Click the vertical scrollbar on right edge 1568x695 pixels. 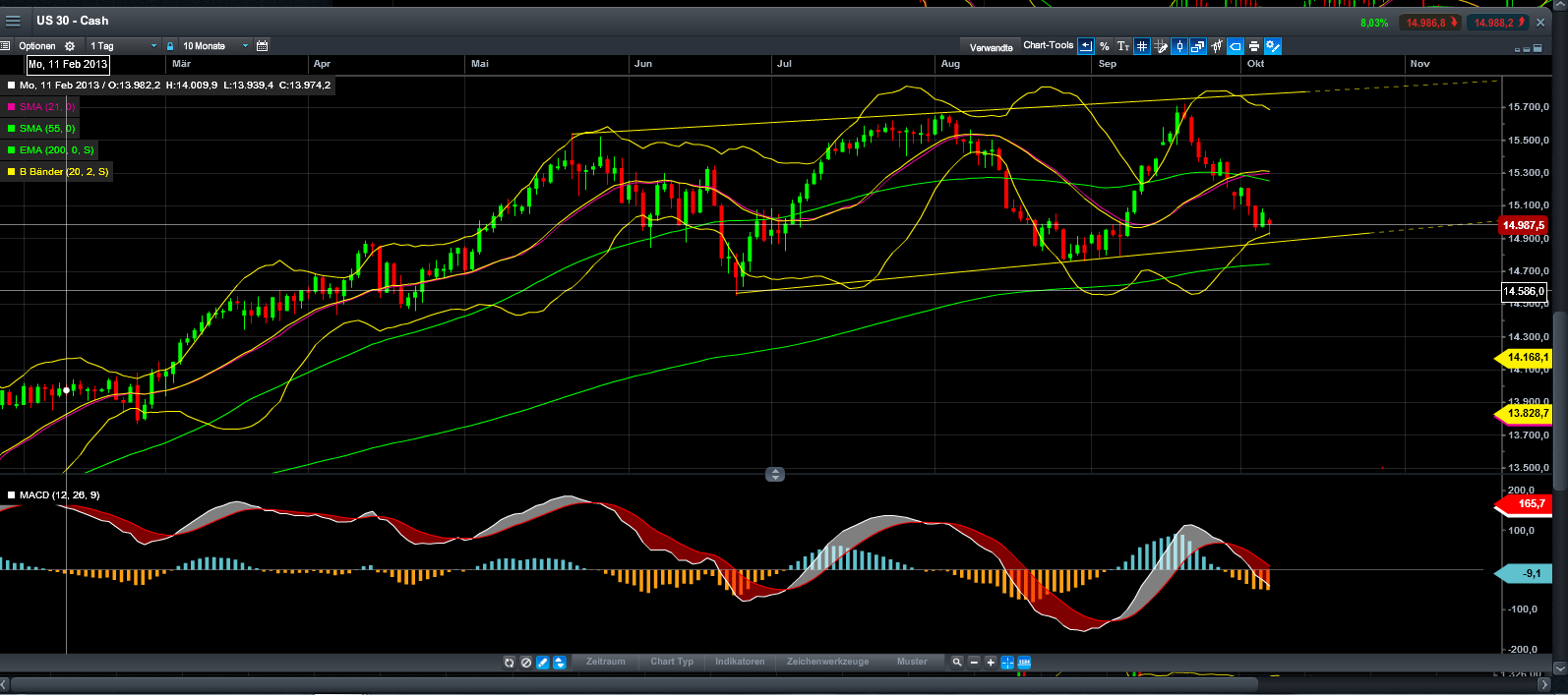(x=1560, y=400)
